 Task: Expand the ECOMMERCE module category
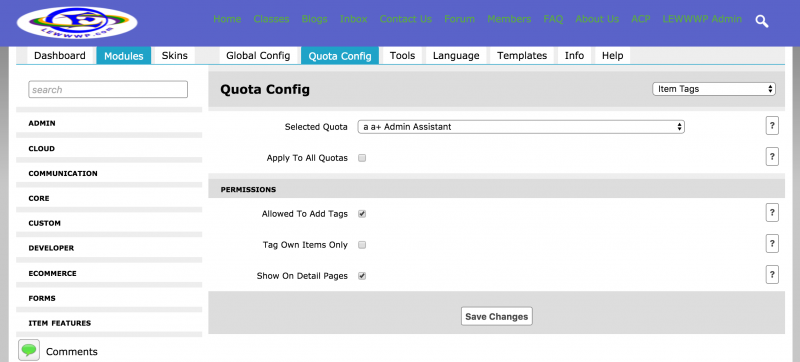pos(109,273)
